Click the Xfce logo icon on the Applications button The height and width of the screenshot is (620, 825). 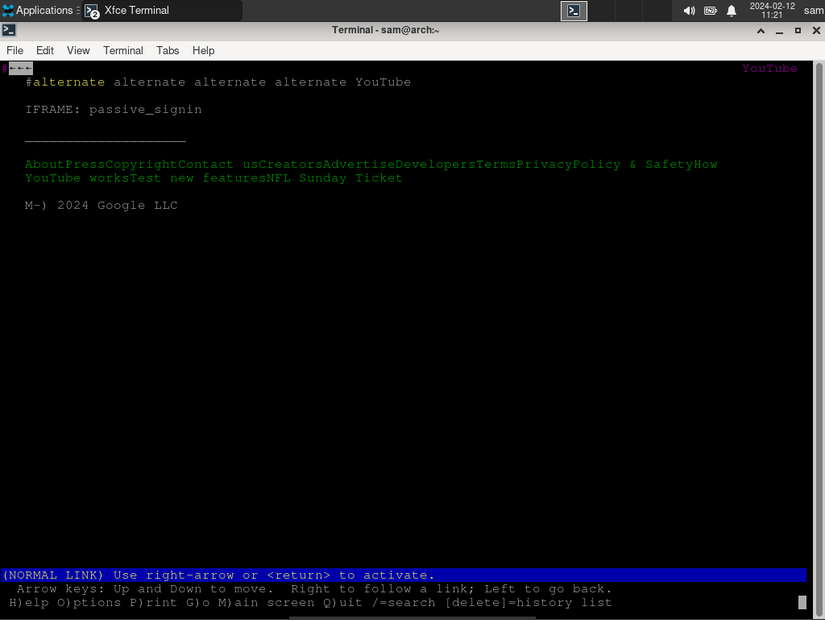tap(8, 10)
